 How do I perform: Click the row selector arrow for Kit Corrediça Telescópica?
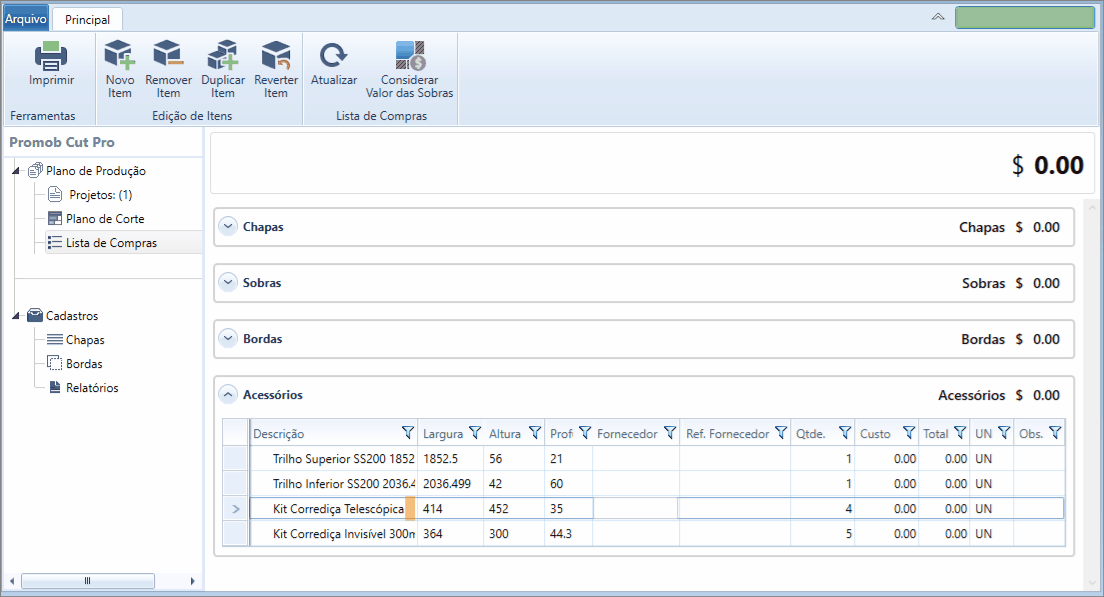(x=235, y=508)
